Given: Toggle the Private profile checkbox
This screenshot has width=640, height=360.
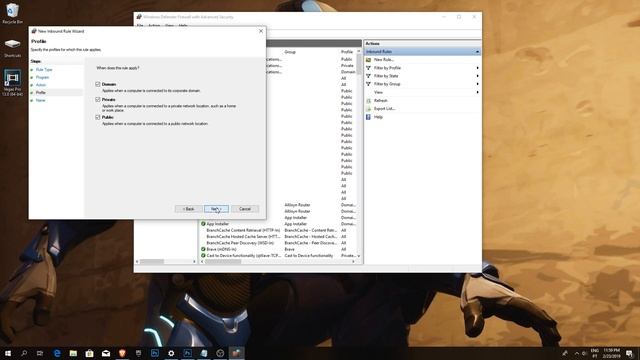Looking at the screenshot, I should tap(98, 100).
